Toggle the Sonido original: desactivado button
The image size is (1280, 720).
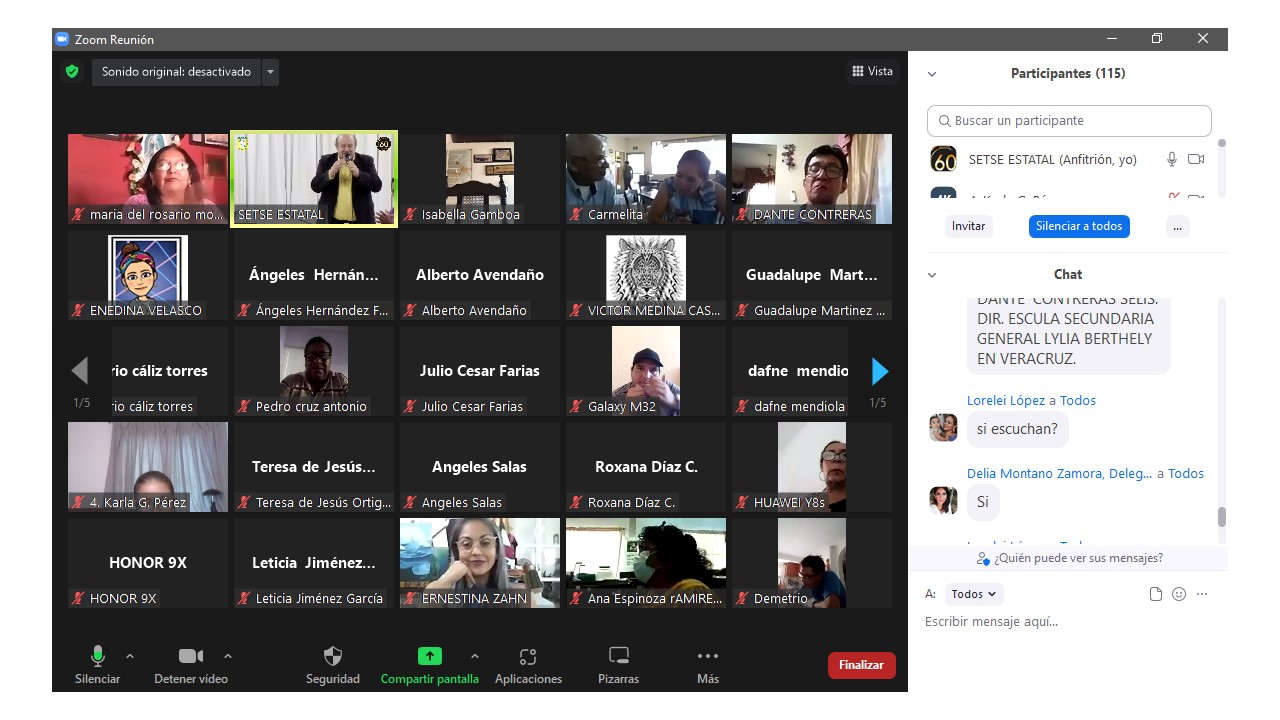[177, 72]
